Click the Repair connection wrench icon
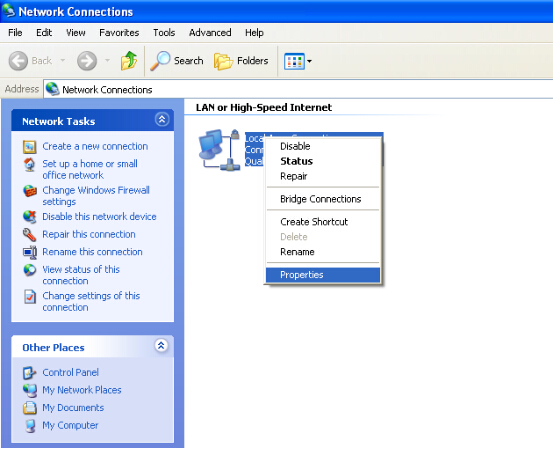 point(30,235)
